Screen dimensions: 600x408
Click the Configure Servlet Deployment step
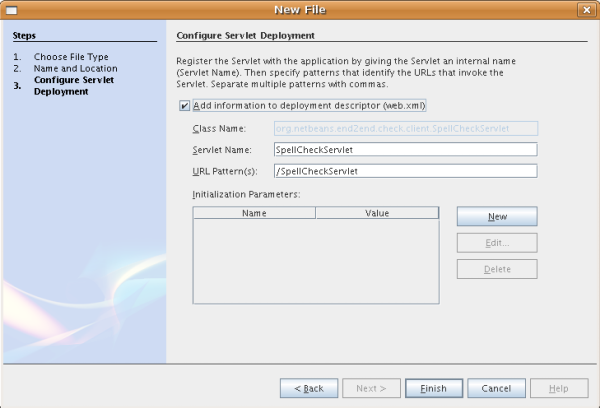pyautogui.click(x=74, y=86)
